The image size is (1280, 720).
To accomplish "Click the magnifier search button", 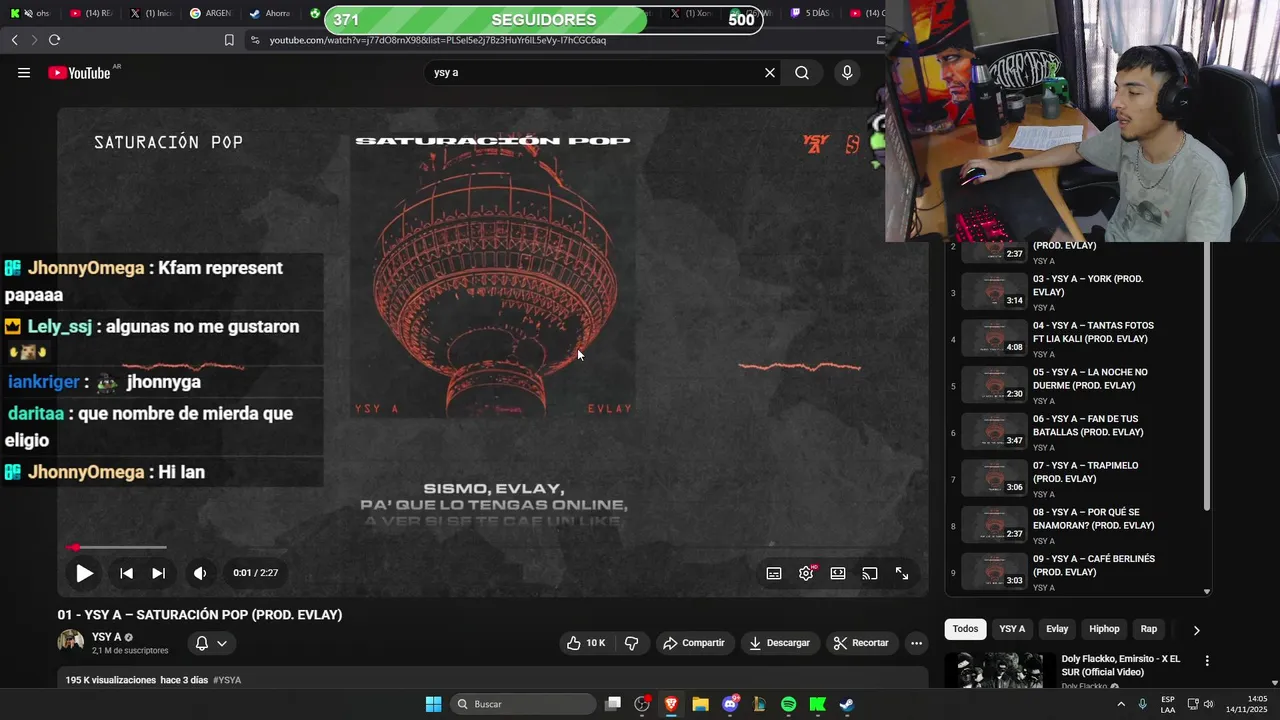I will [x=802, y=73].
